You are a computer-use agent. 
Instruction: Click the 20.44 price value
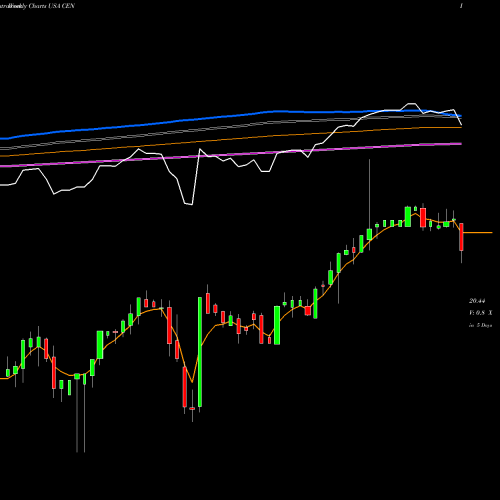coord(477,301)
